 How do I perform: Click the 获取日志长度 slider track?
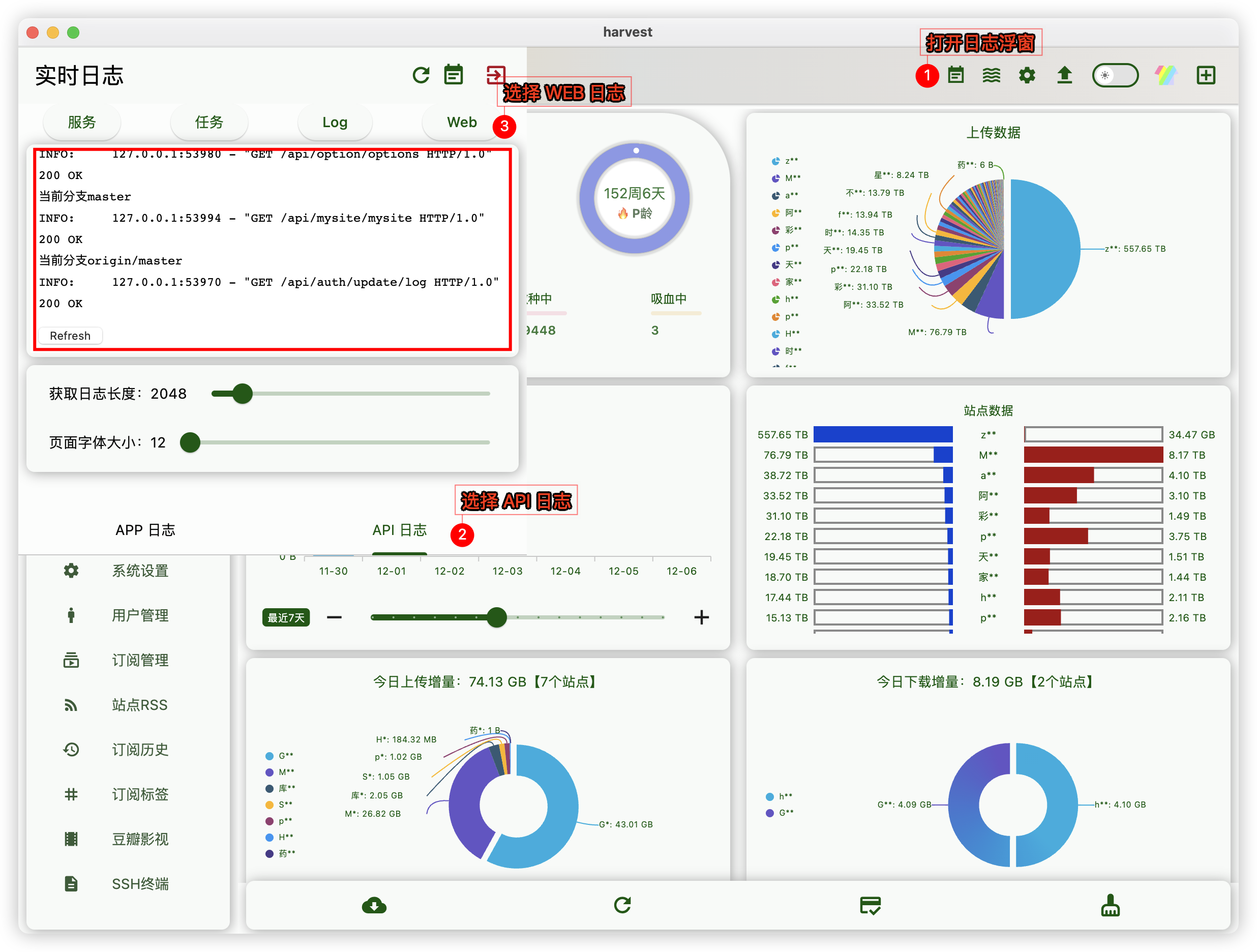350,394
